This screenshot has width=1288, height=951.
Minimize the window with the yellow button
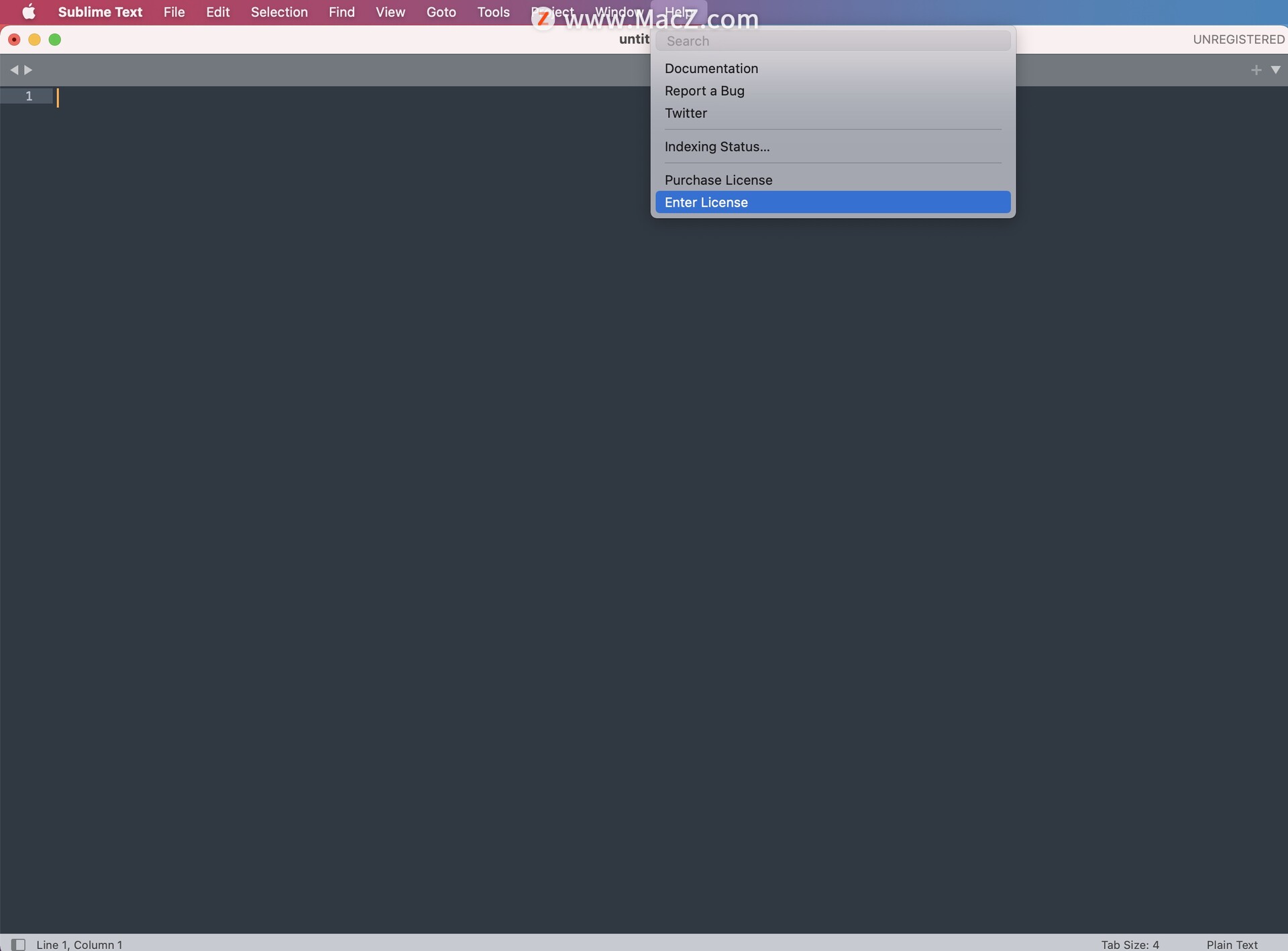tap(34, 40)
